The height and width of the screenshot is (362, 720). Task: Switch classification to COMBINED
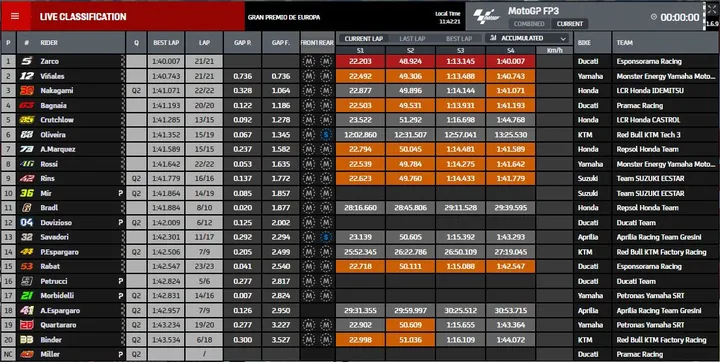tap(529, 24)
